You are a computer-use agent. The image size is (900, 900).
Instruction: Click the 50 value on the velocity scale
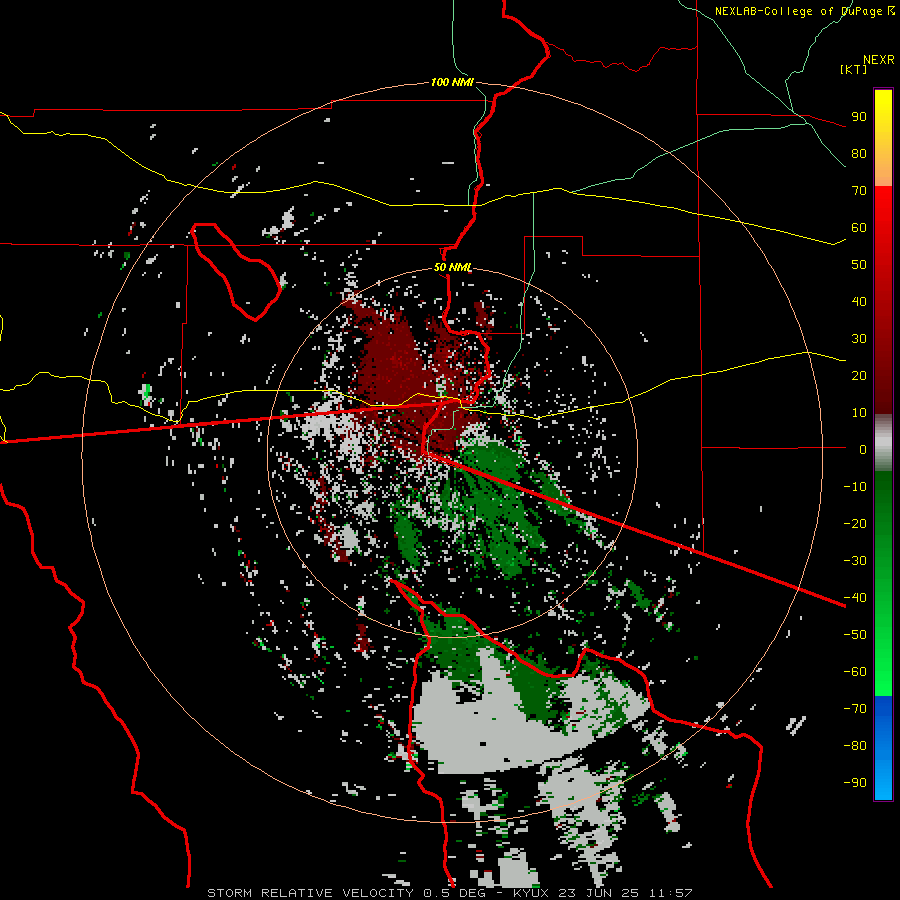pyautogui.click(x=859, y=265)
